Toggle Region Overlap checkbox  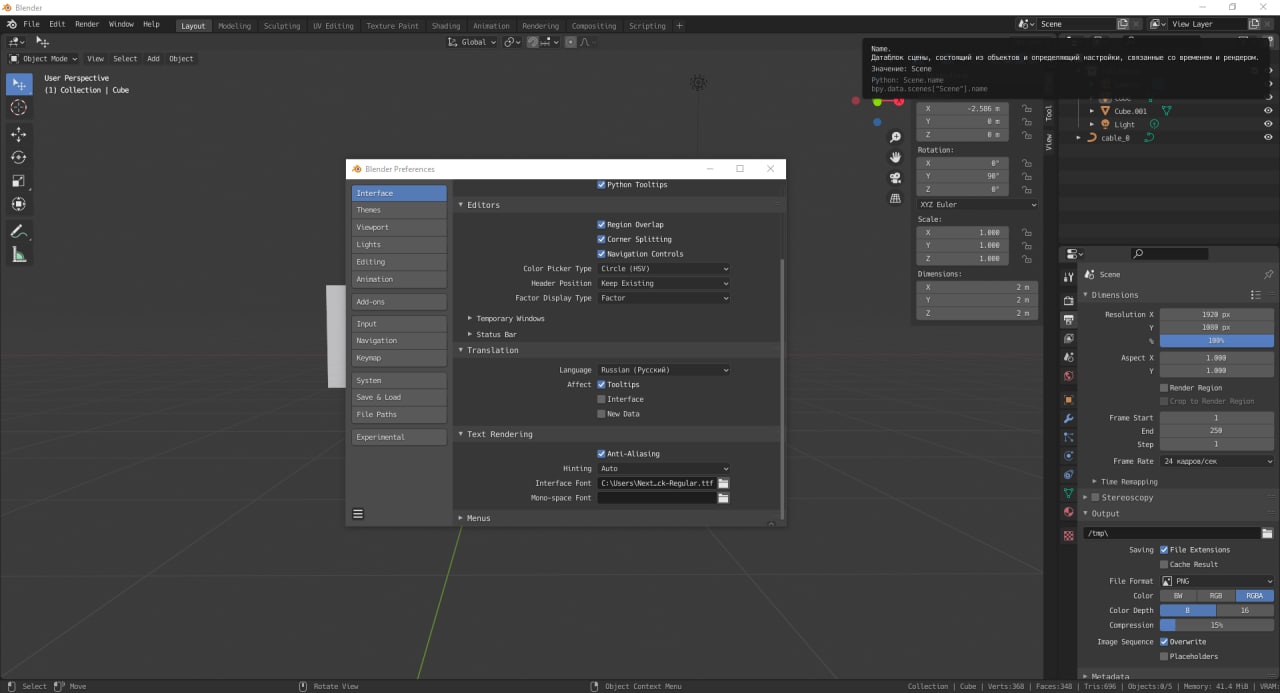tap(601, 225)
